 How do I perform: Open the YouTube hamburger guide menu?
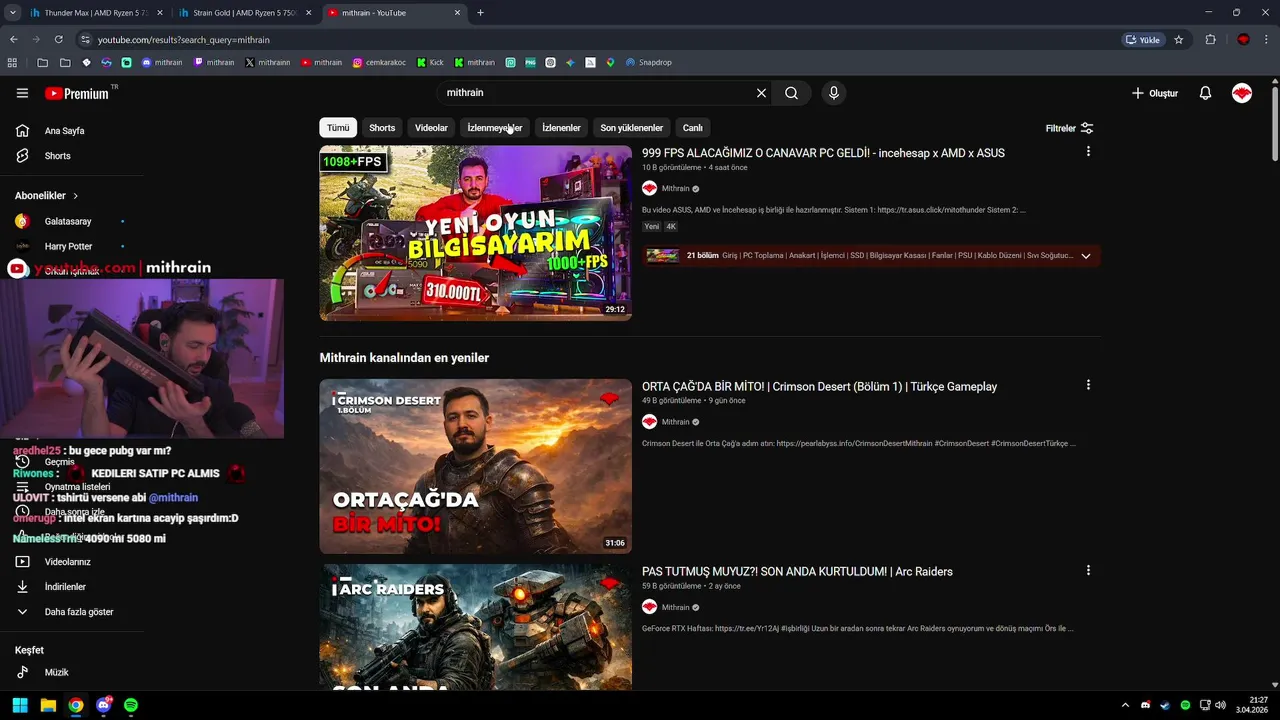pos(22,93)
